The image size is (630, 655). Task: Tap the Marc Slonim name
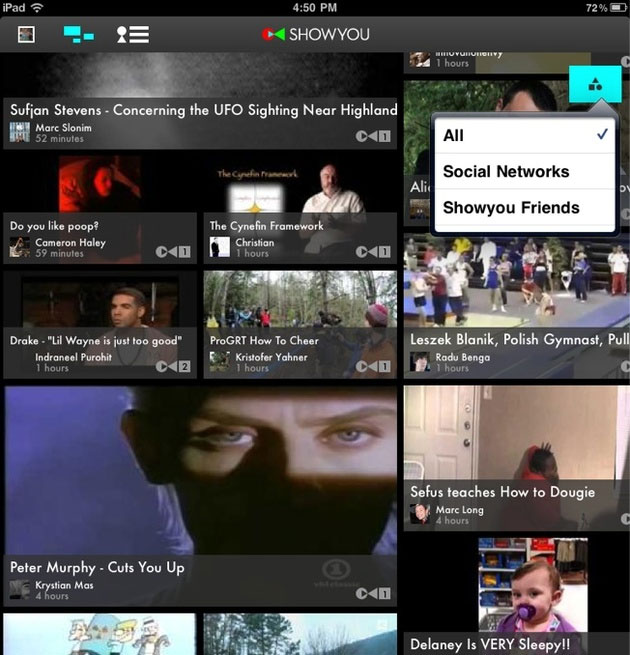pos(64,128)
